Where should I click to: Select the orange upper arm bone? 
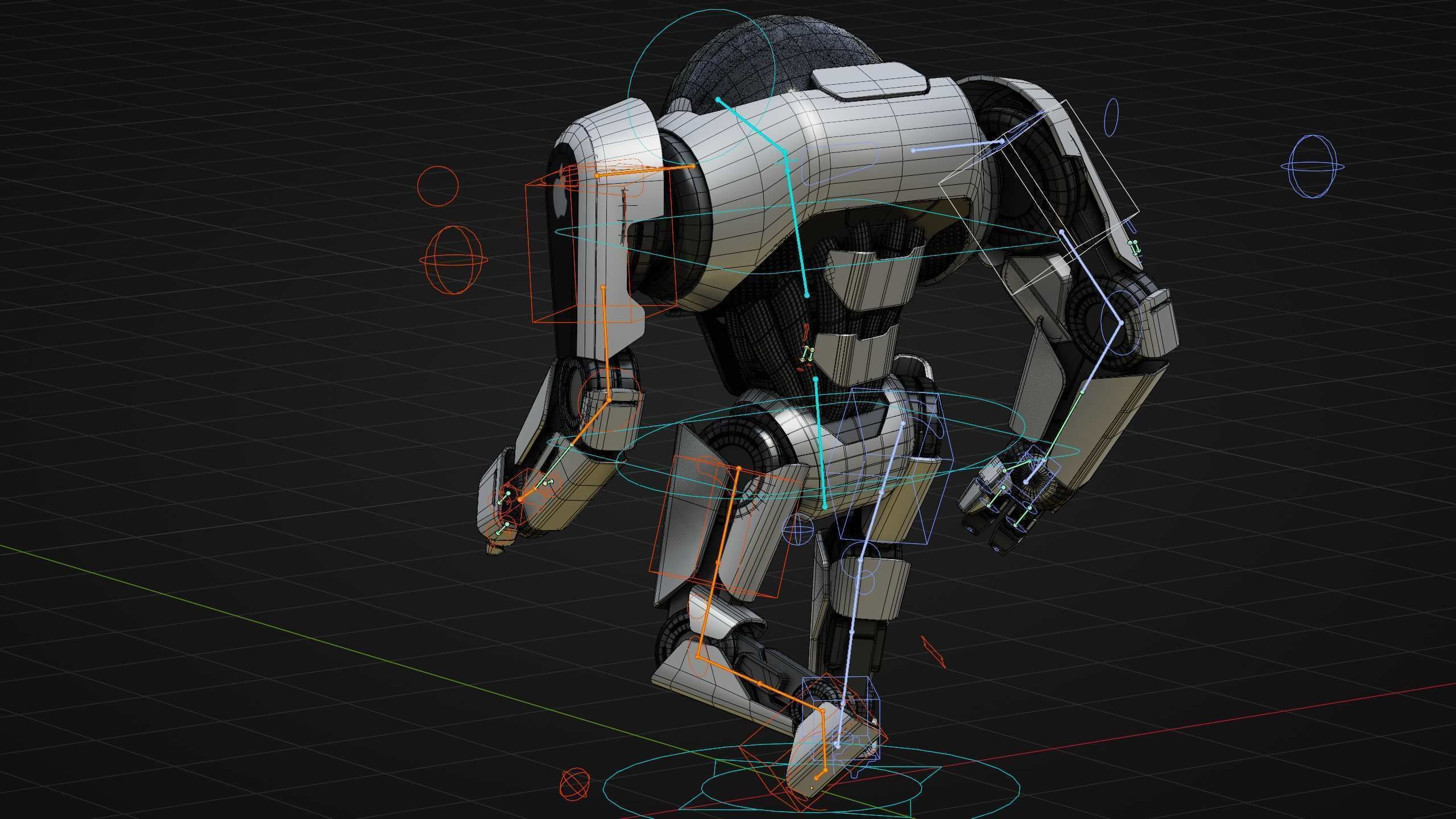(x=605, y=344)
